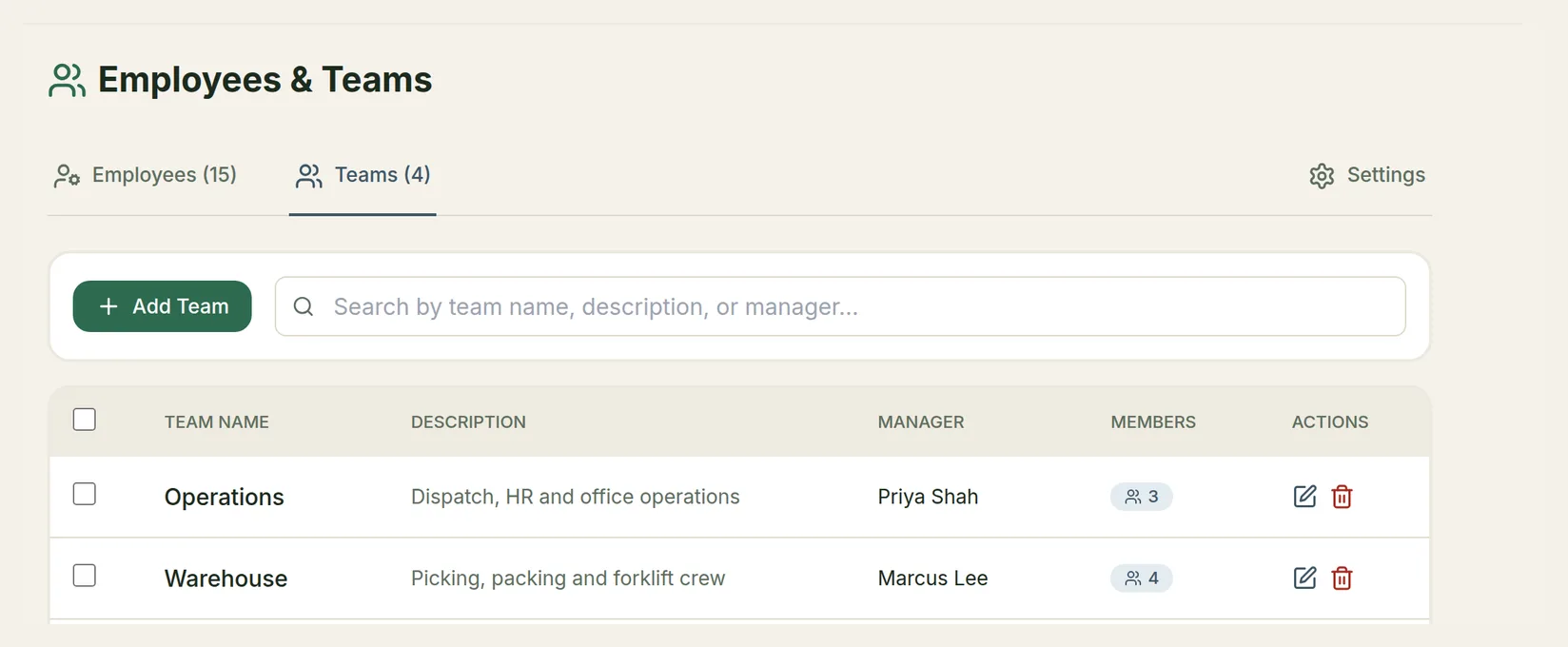This screenshot has height=647, width=1568.
Task: Click the Add Team button
Action: tap(162, 306)
